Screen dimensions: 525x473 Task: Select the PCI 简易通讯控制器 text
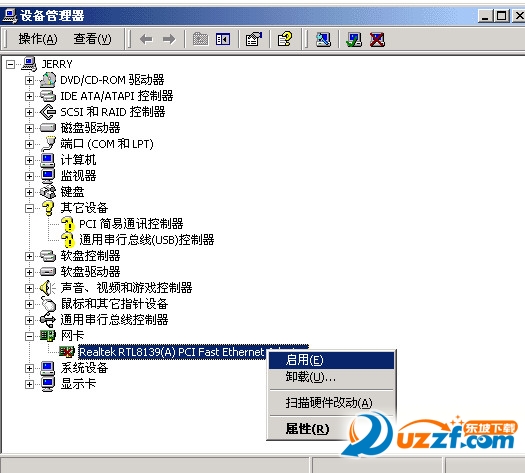point(131,224)
